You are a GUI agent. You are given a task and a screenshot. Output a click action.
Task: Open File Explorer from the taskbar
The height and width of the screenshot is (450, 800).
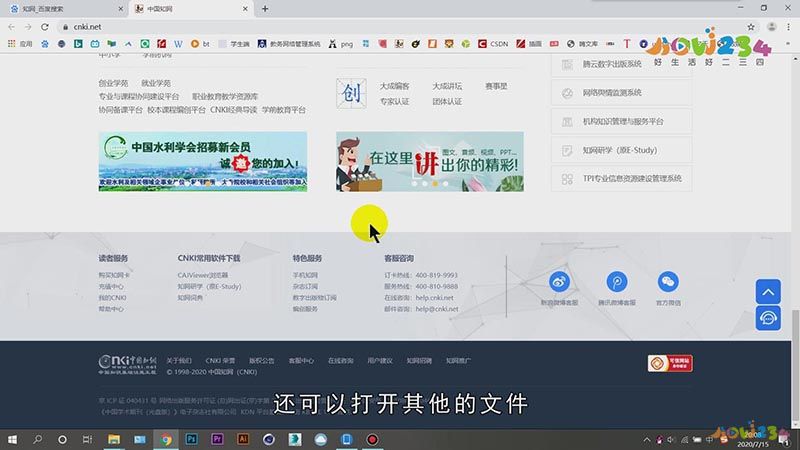coord(114,439)
